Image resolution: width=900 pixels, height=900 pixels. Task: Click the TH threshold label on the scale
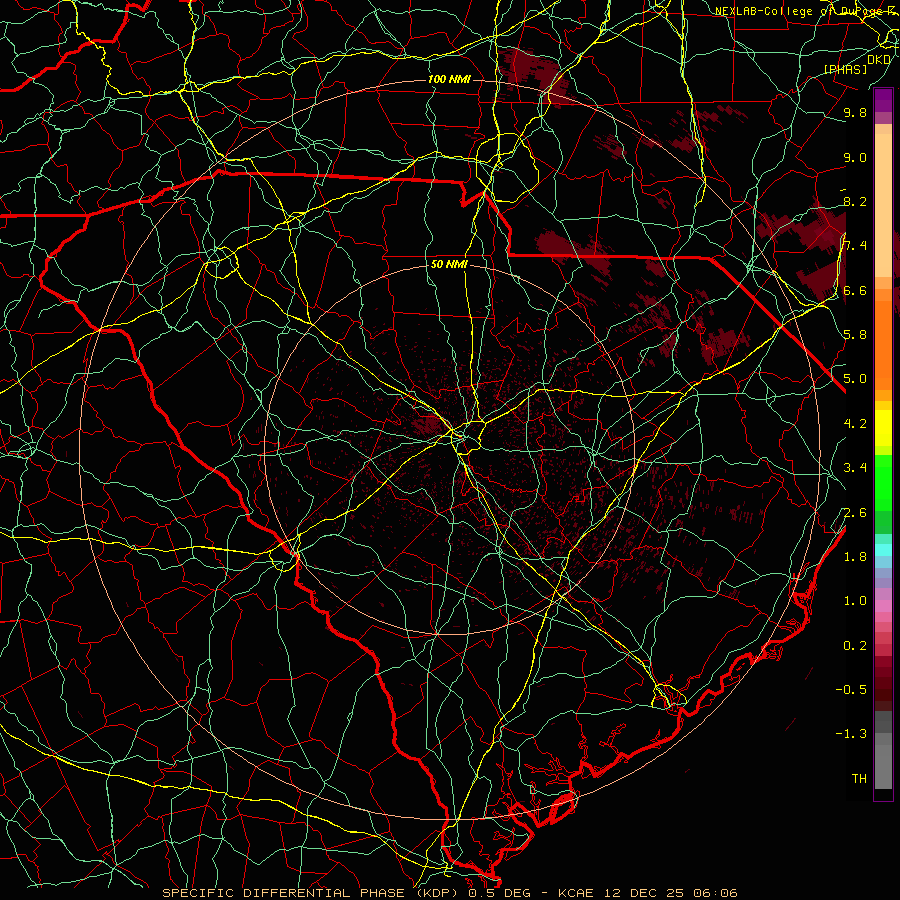click(859, 779)
